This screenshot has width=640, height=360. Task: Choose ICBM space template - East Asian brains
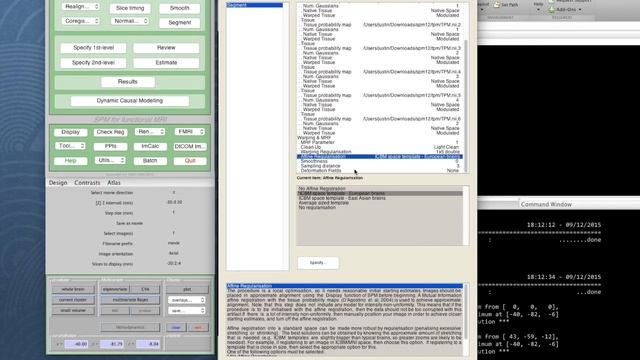click(x=380, y=198)
